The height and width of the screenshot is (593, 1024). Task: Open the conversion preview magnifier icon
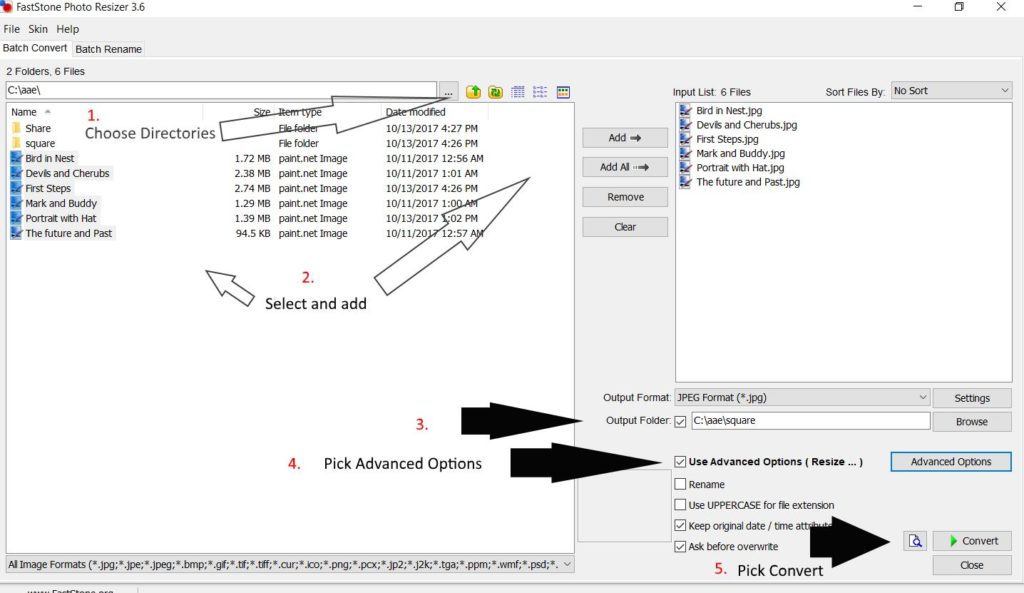[915, 541]
